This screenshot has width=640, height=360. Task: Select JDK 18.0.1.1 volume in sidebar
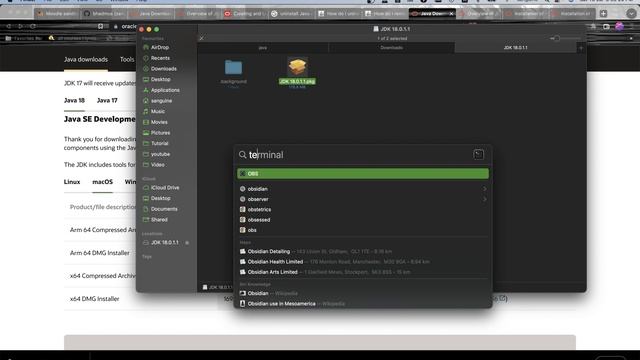click(164, 242)
